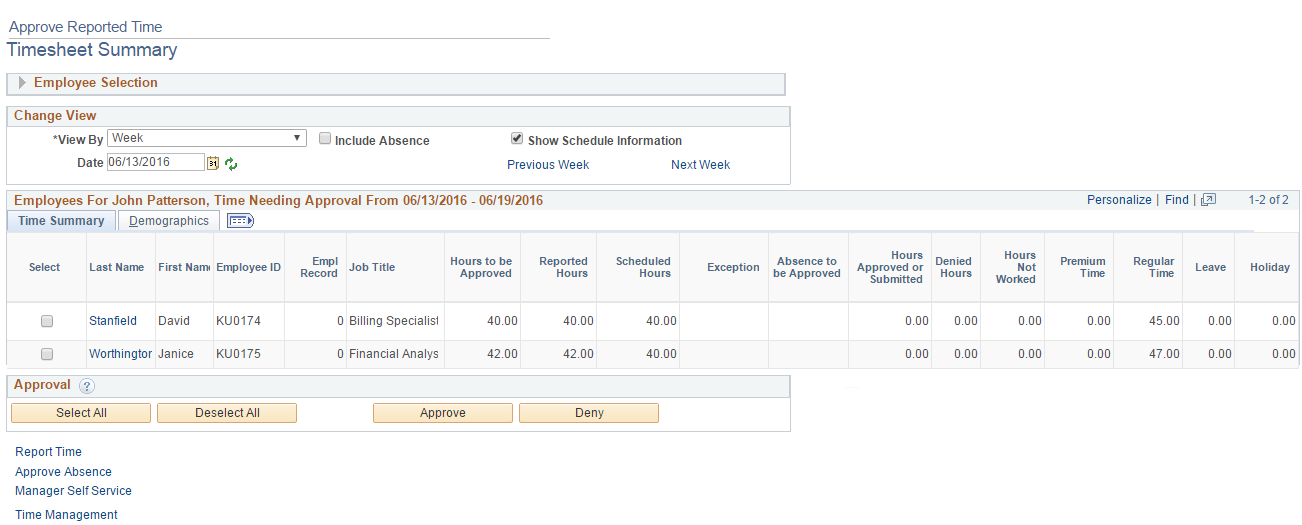Open the Approve Absence link

(x=63, y=472)
